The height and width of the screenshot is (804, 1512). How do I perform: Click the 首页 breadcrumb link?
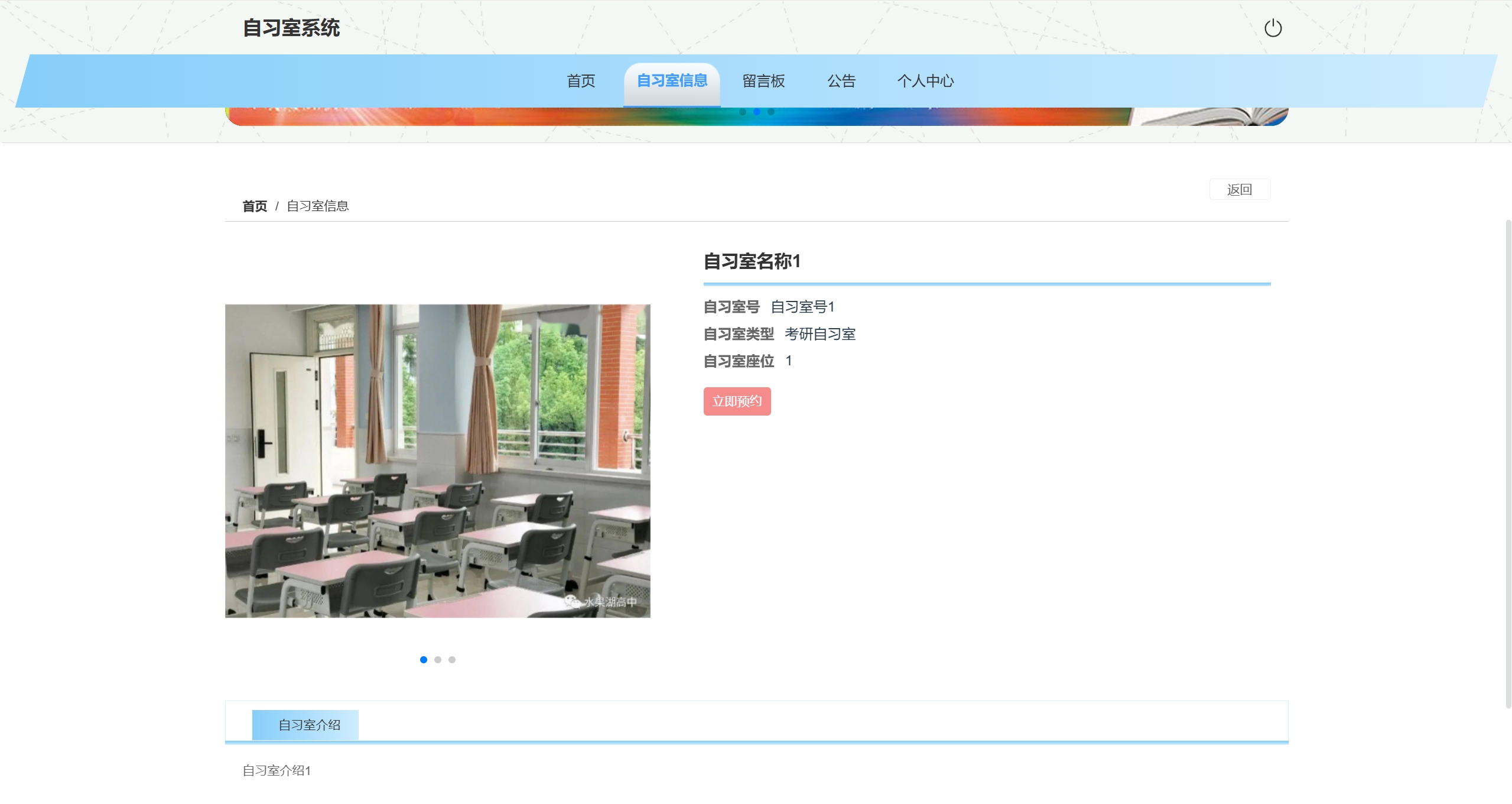[255, 206]
